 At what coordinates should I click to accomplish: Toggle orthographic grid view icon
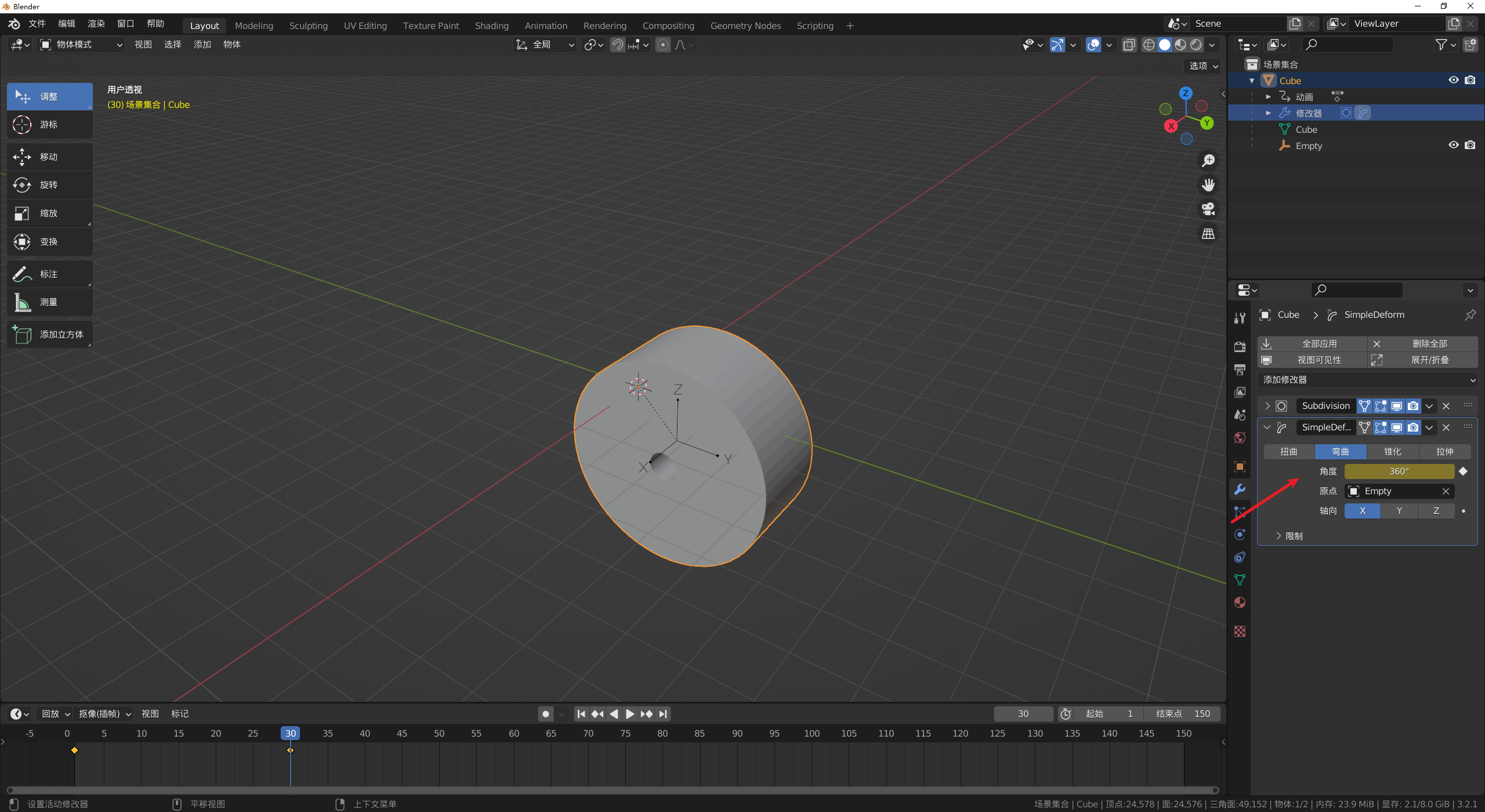pos(1208,234)
